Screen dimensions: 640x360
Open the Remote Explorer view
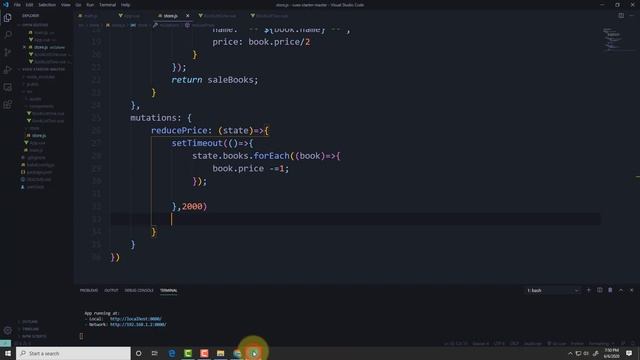click(7, 87)
